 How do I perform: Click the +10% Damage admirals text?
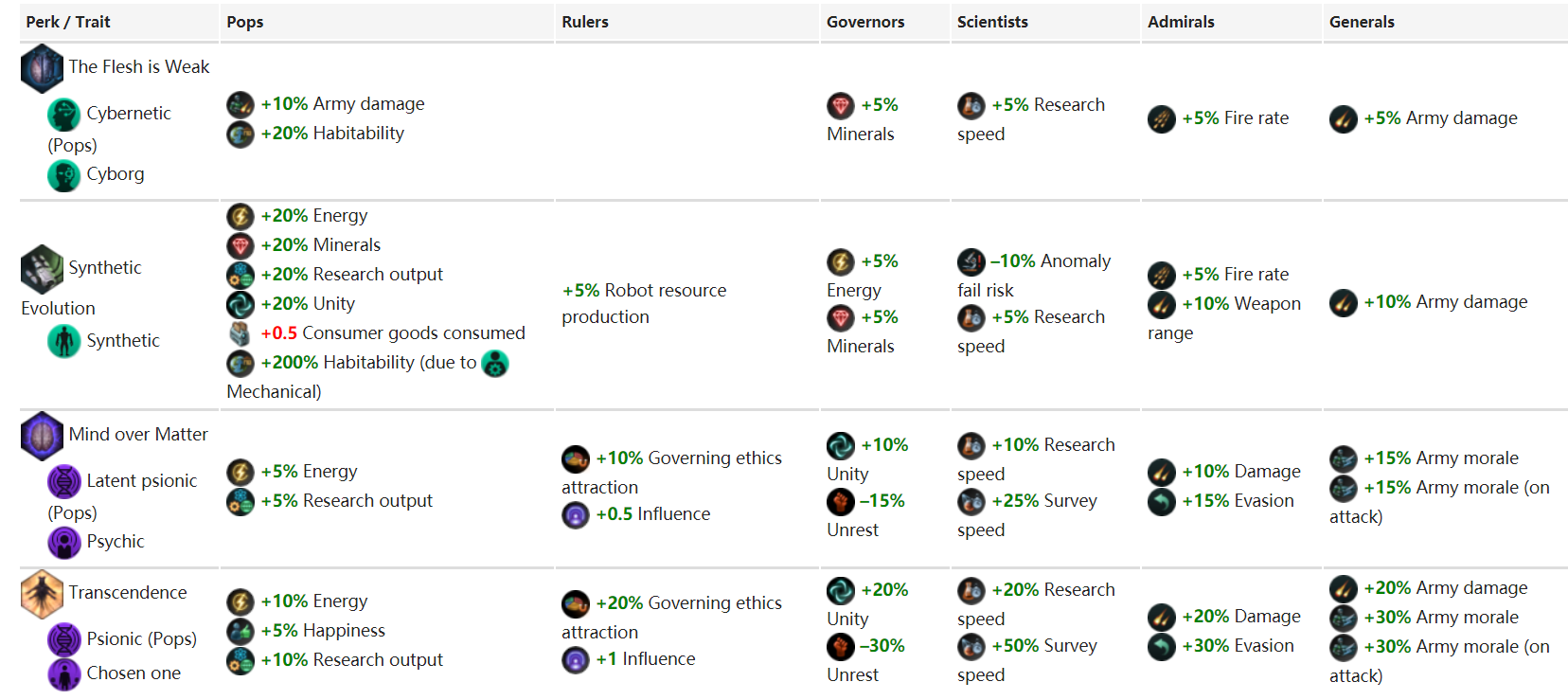(1241, 472)
